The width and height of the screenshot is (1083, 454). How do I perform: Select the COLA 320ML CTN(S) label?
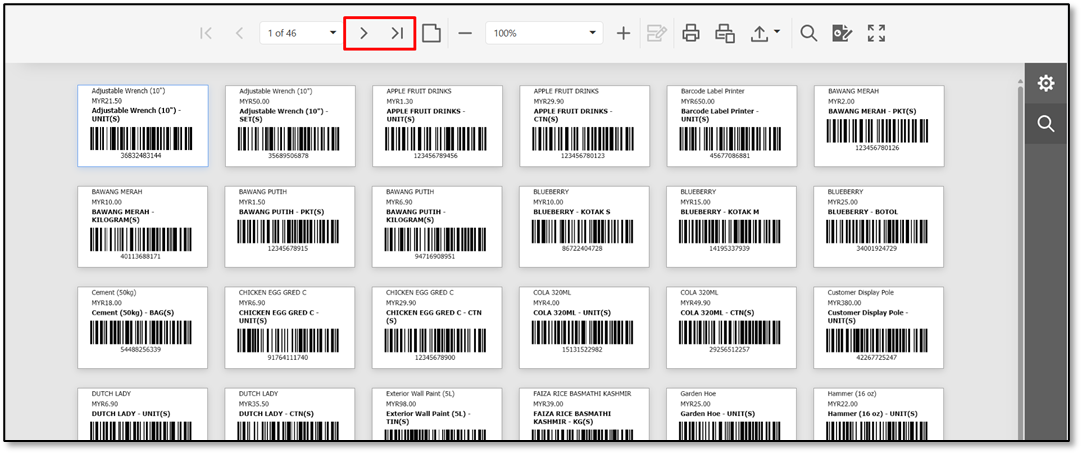[731, 328]
